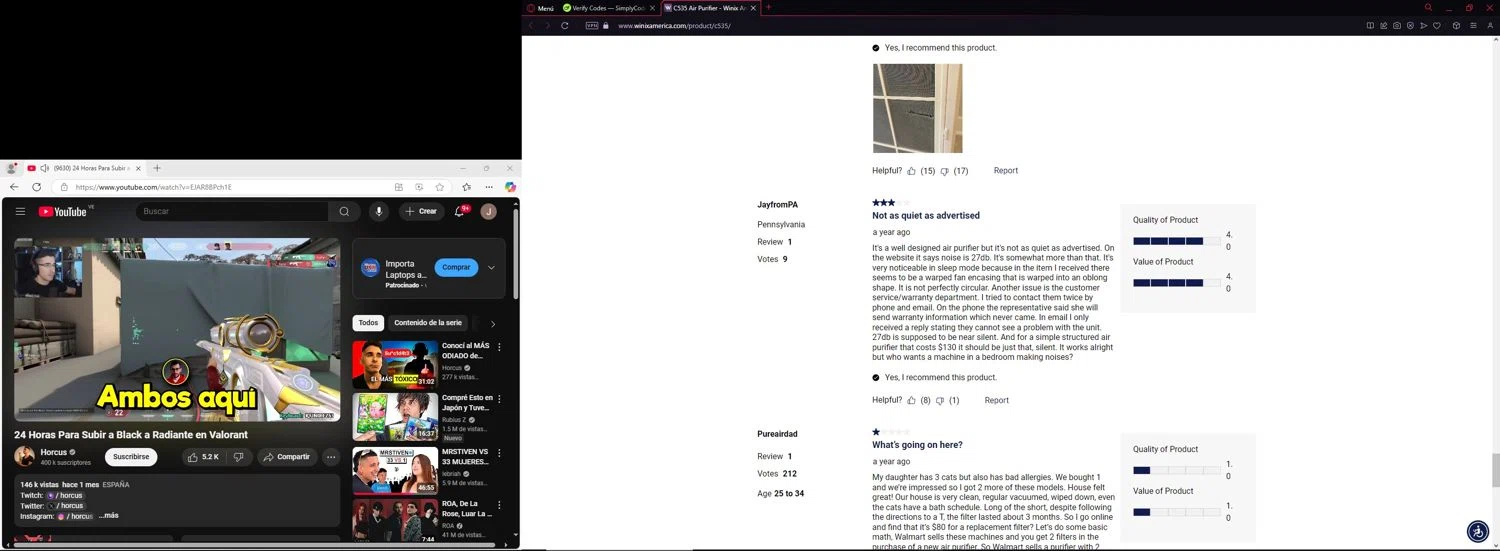Open options for Compré Esto en Japón video
The width and height of the screenshot is (1500, 551).
[x=500, y=399]
